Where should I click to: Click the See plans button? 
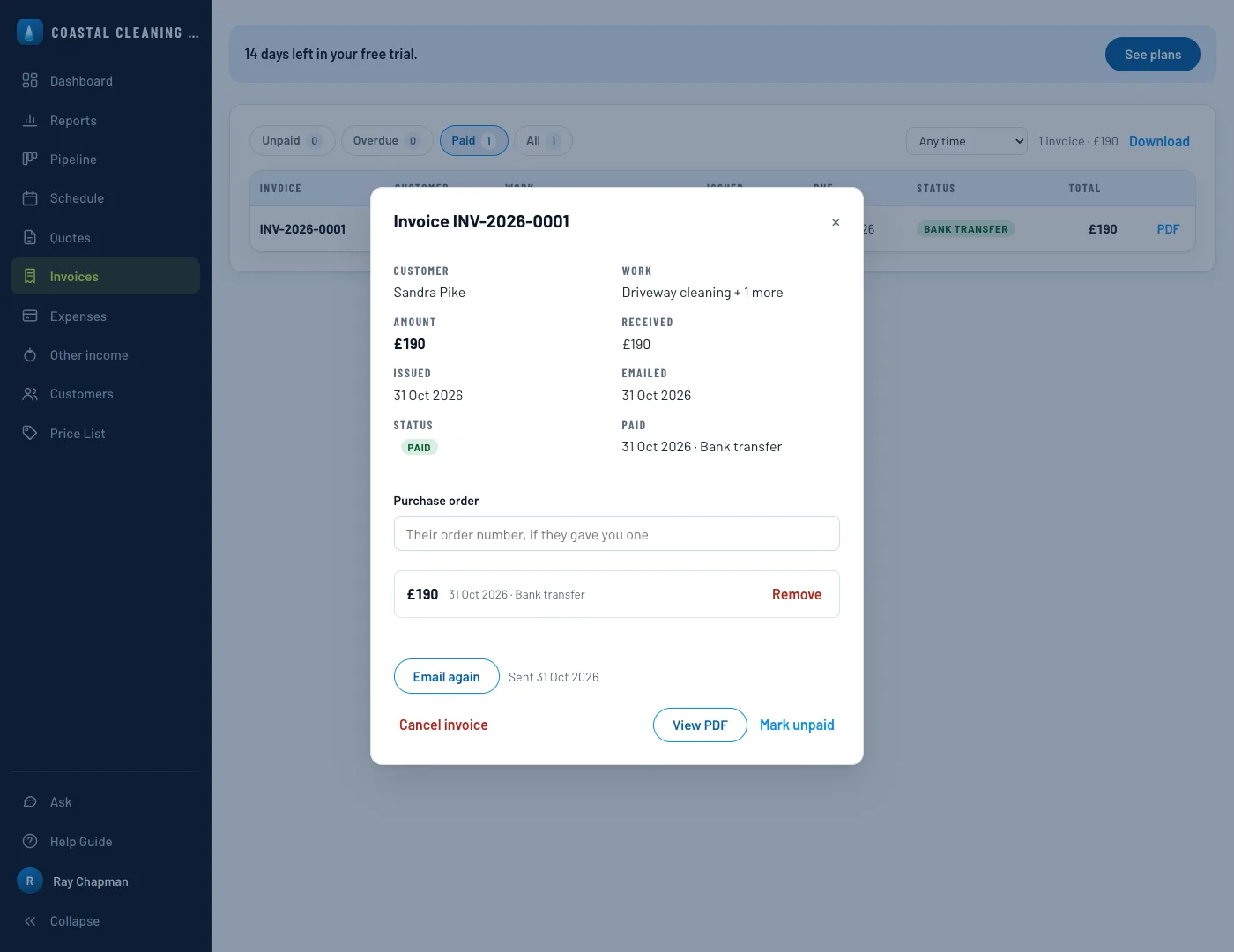[1153, 54]
